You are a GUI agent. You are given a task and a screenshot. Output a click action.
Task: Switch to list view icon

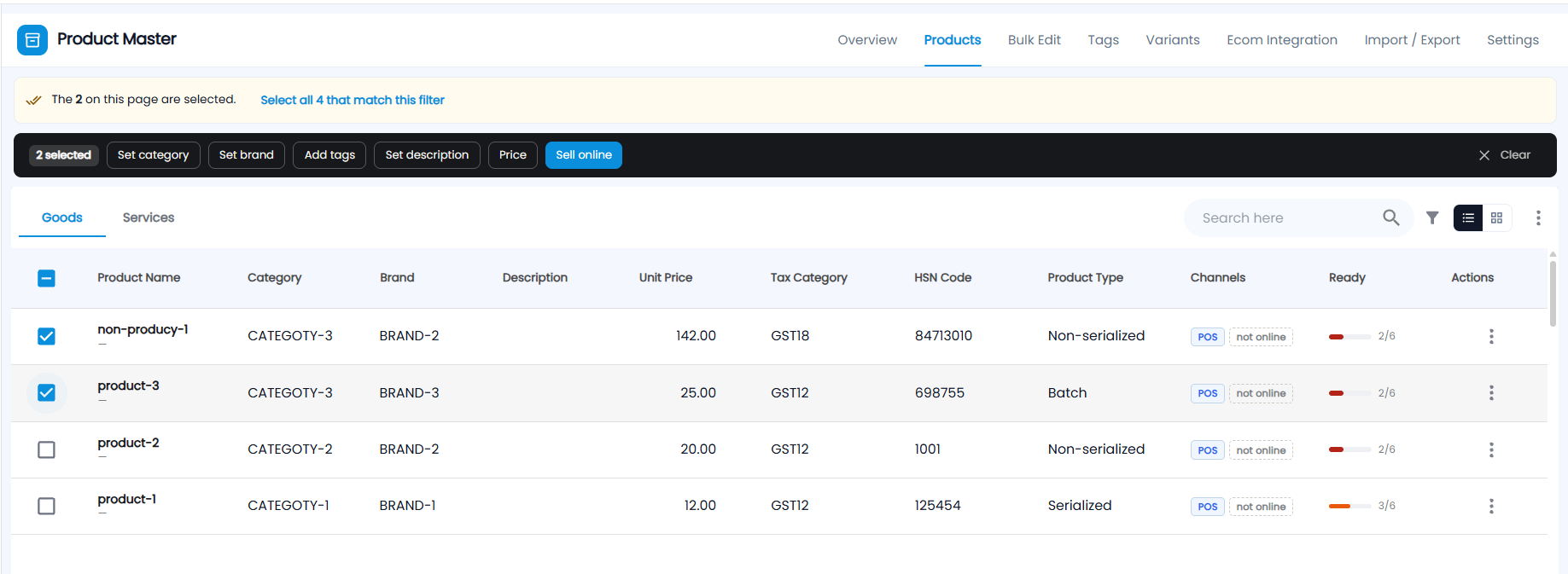1468,218
